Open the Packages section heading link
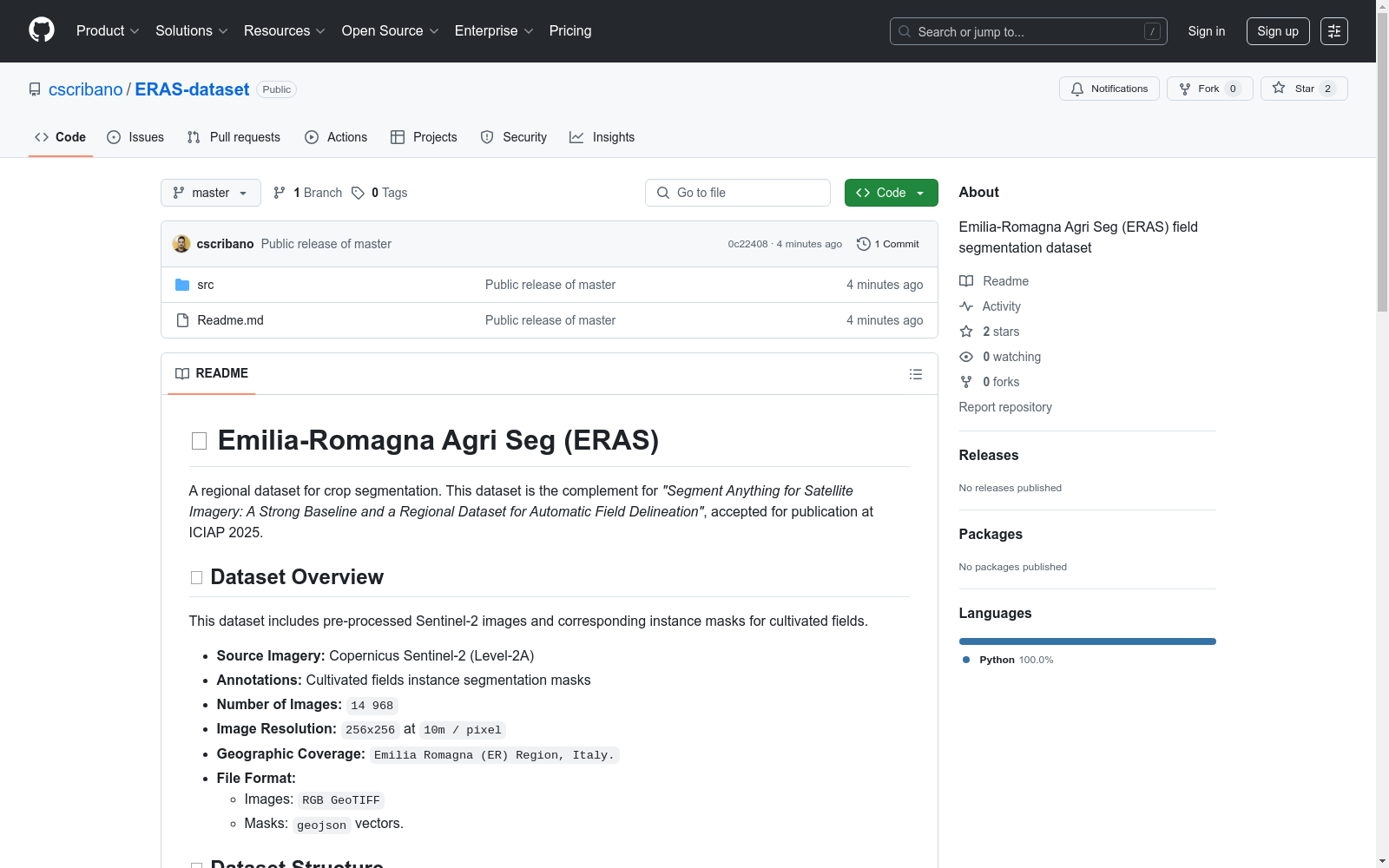Viewport: 1389px width, 868px height. point(991,535)
